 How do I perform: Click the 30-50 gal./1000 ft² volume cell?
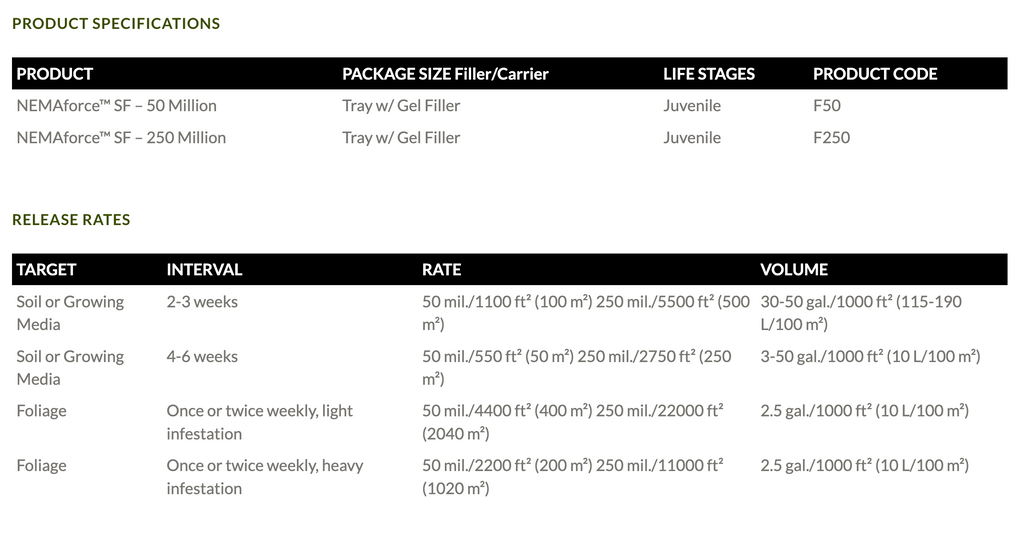tap(861, 313)
